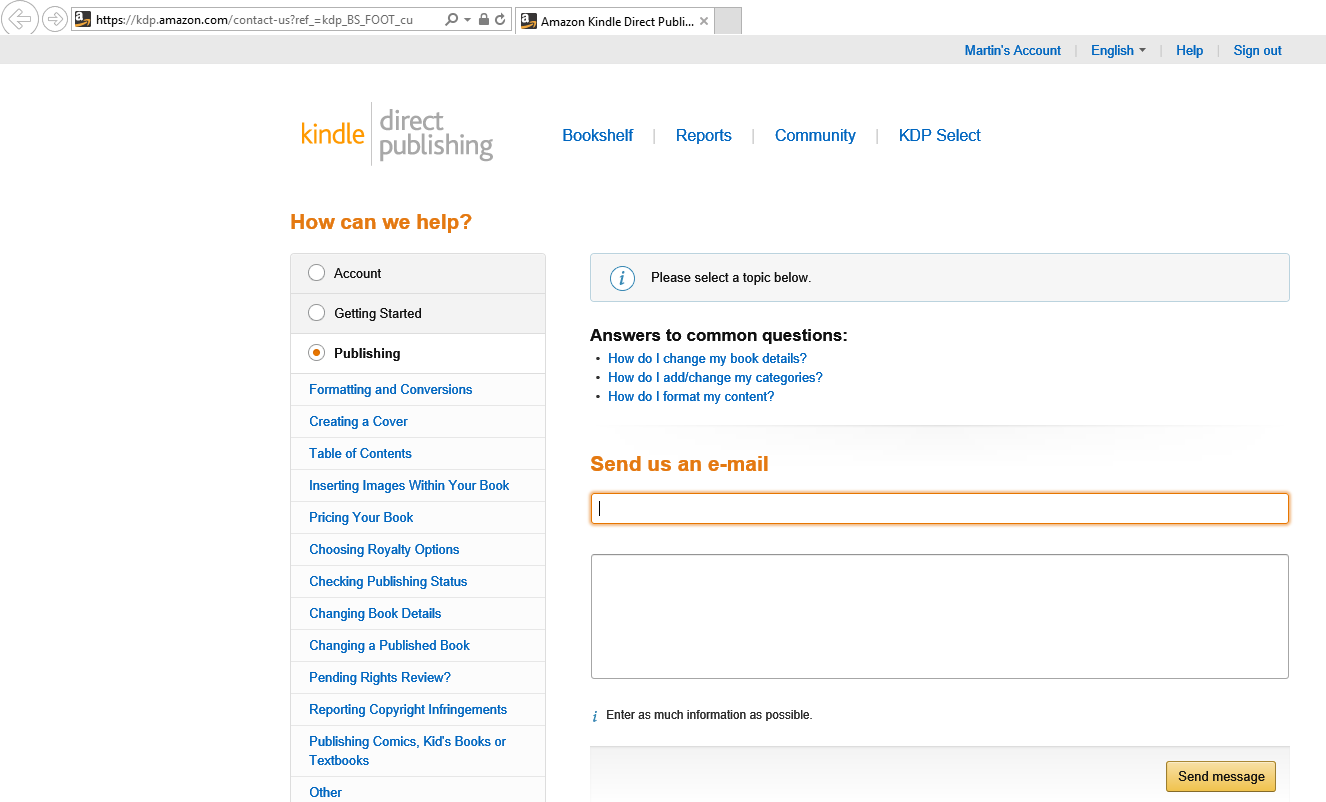Image resolution: width=1326 pixels, height=802 pixels.
Task: Open address bar search dropdown arrow
Action: [467, 19]
